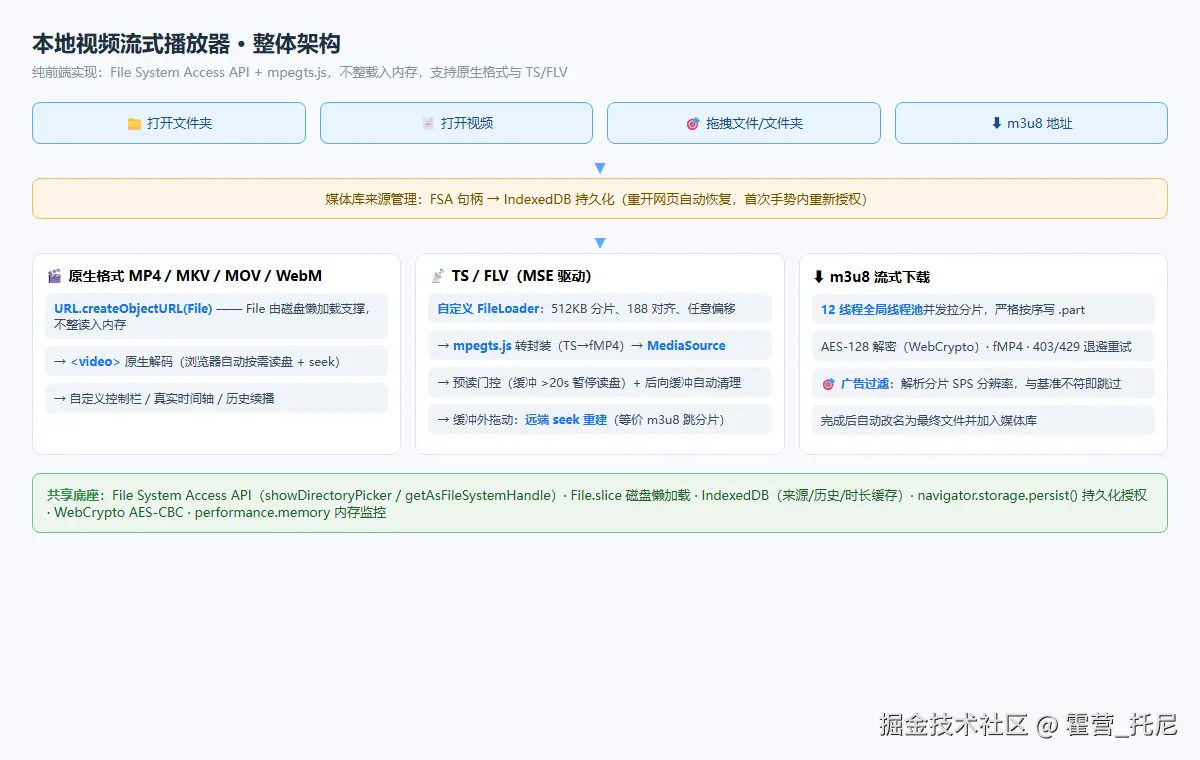Screen dimensions: 1200x760
Task: Click the heading 原生格式 MP4 / MKV / MOV / WebM
Action: pyautogui.click(x=195, y=276)
